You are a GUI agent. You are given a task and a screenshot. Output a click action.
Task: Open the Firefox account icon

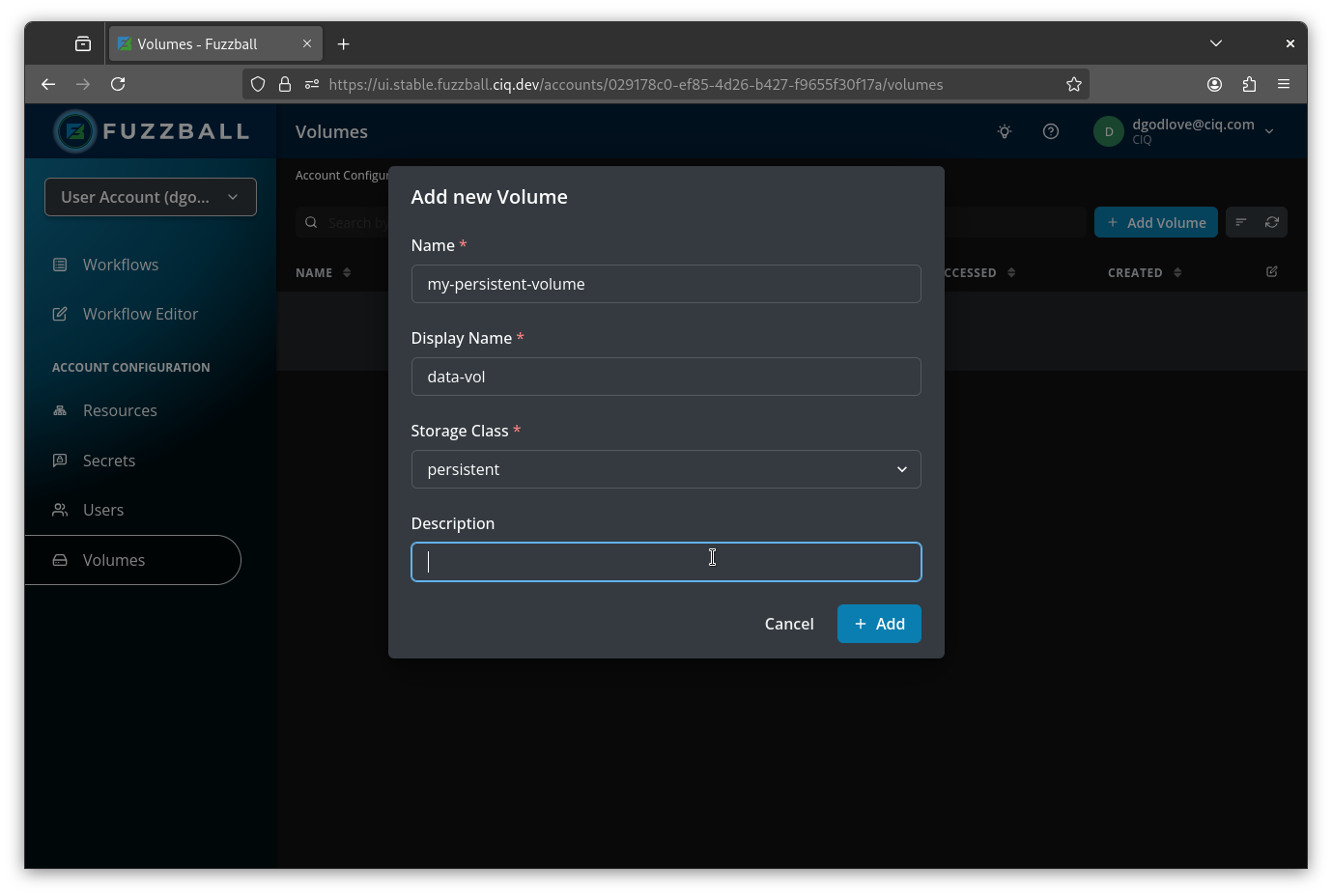tap(1214, 84)
